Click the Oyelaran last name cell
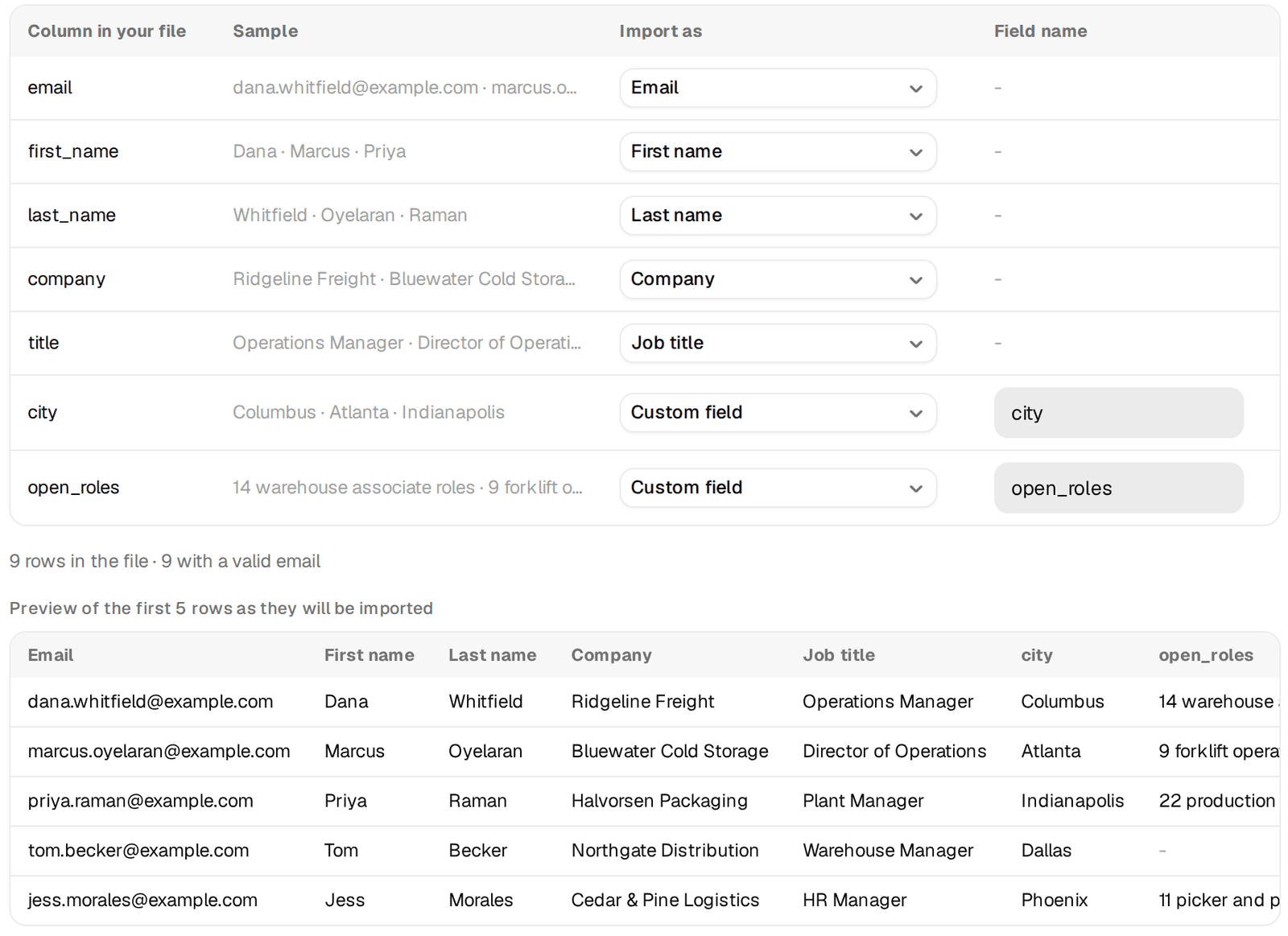The image size is (1288, 936). [485, 752]
